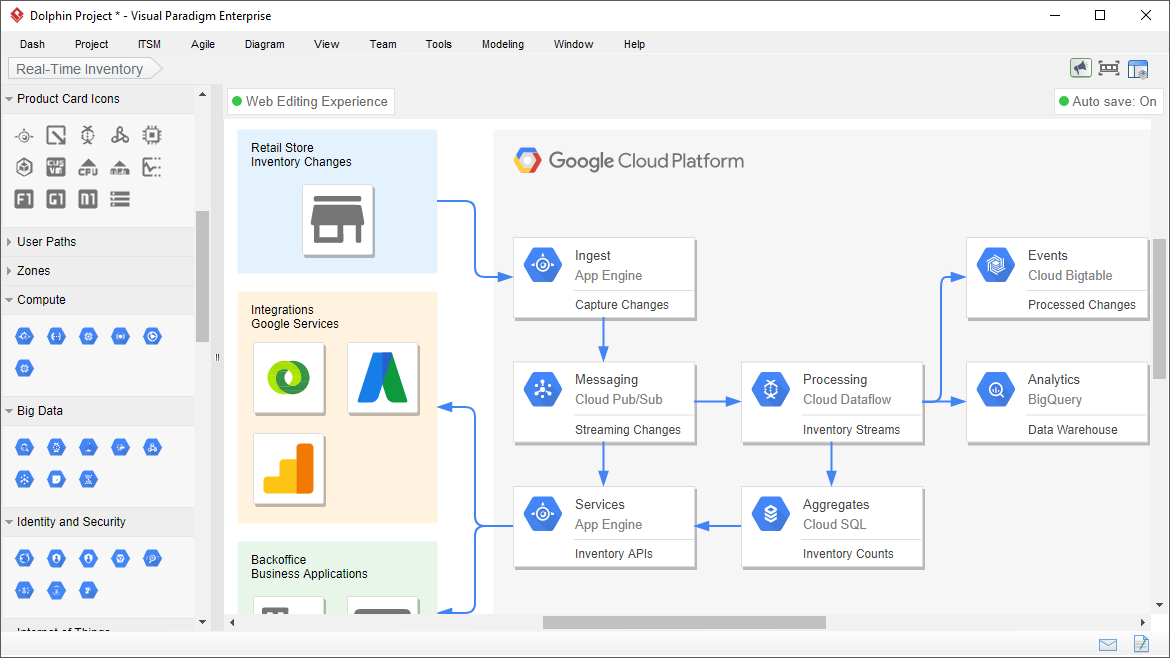Open the Diagram menu

[264, 44]
